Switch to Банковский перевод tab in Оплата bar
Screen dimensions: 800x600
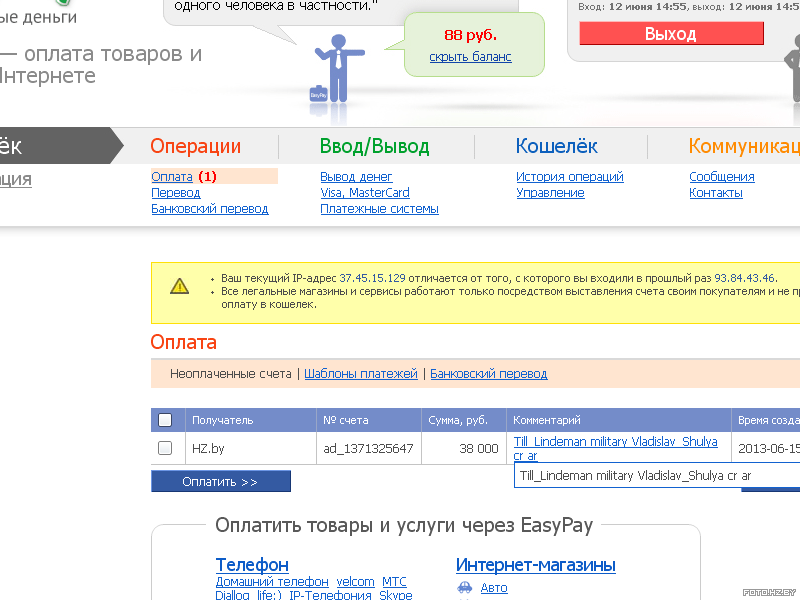click(x=488, y=374)
